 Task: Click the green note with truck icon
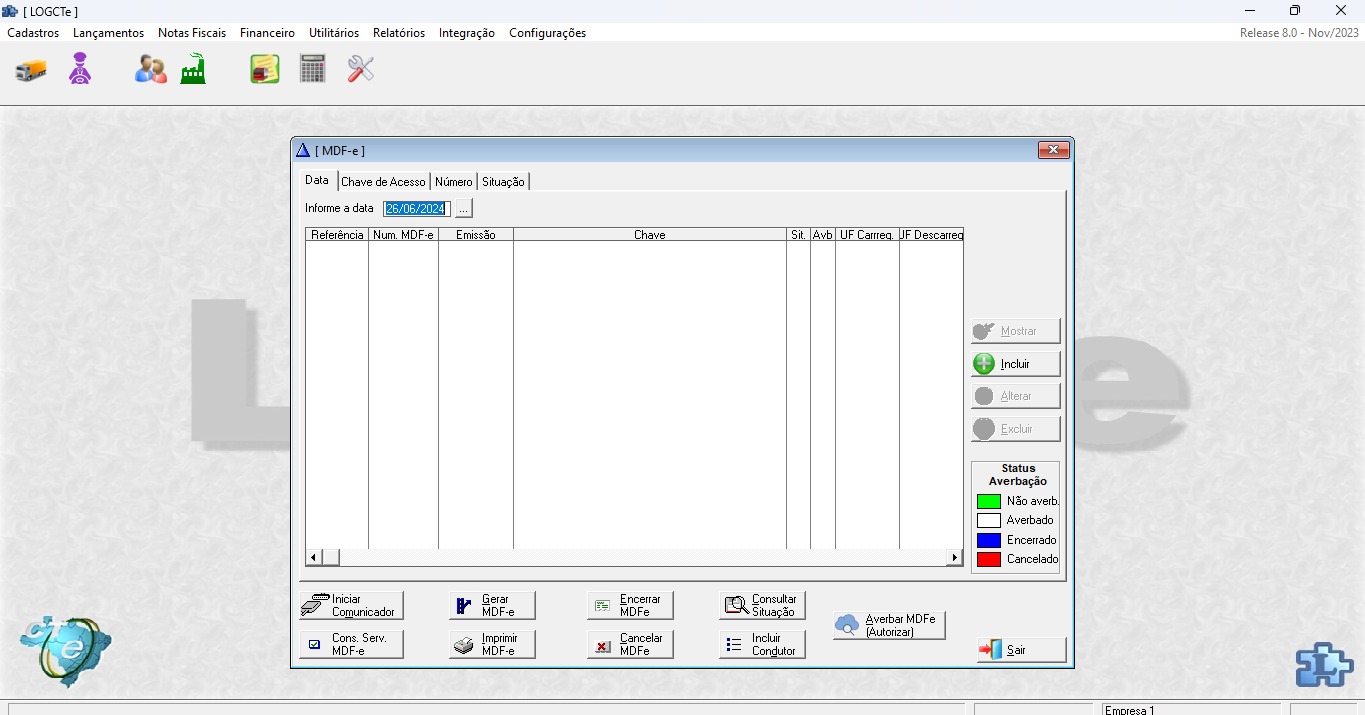tap(265, 69)
